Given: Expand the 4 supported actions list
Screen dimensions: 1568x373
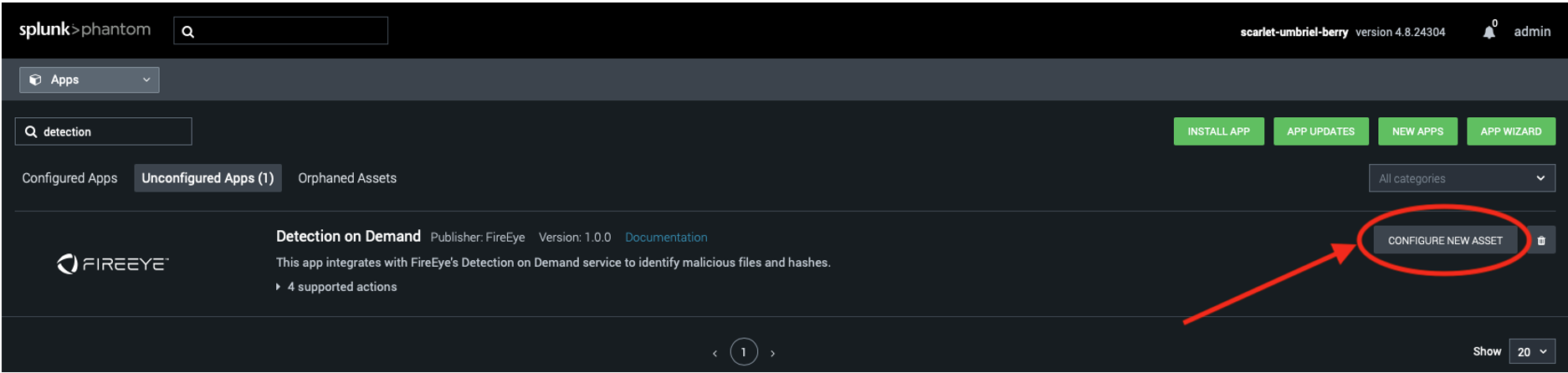Looking at the screenshot, I should [x=336, y=287].
